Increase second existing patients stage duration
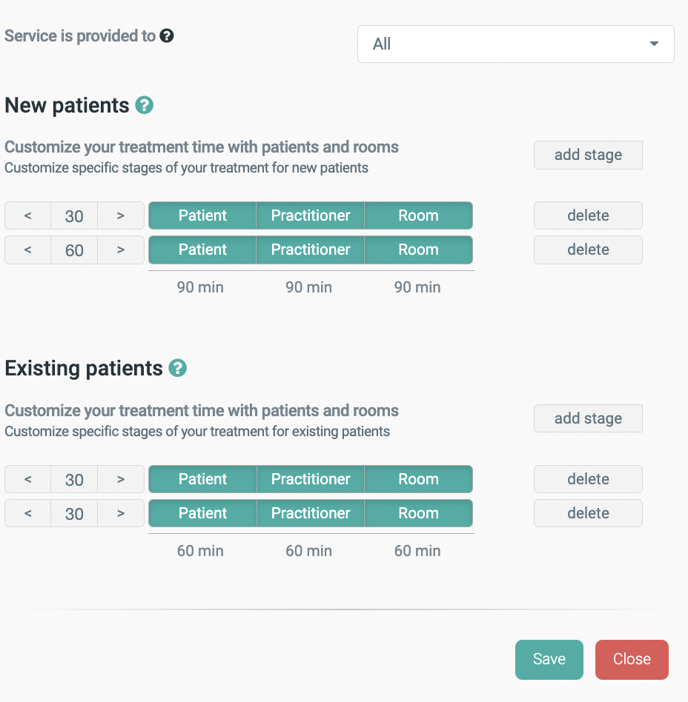Image resolution: width=688 pixels, height=702 pixels. tap(121, 513)
